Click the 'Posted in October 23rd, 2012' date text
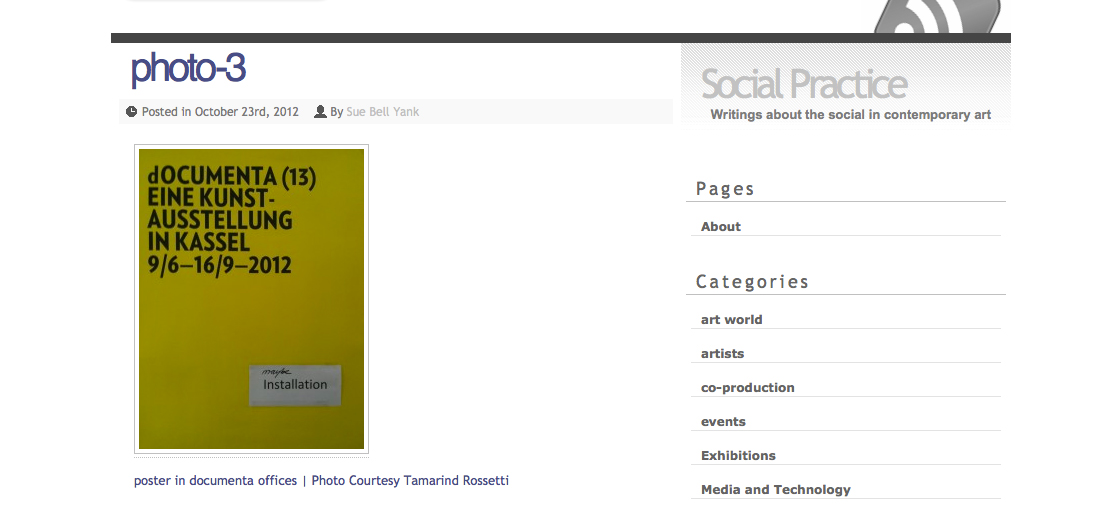 pyautogui.click(x=220, y=112)
